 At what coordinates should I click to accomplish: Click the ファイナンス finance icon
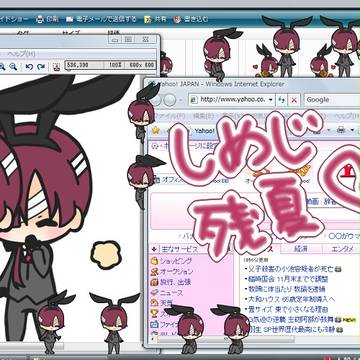coord(154,324)
